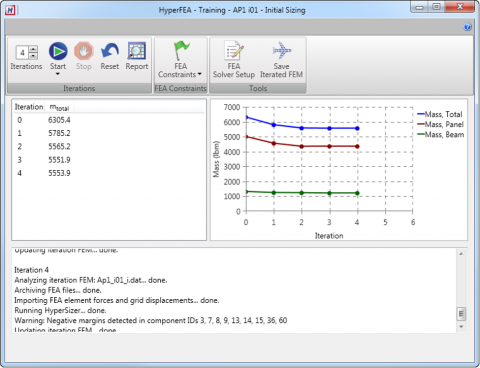Click the Iterations number field showing 4

[22, 52]
